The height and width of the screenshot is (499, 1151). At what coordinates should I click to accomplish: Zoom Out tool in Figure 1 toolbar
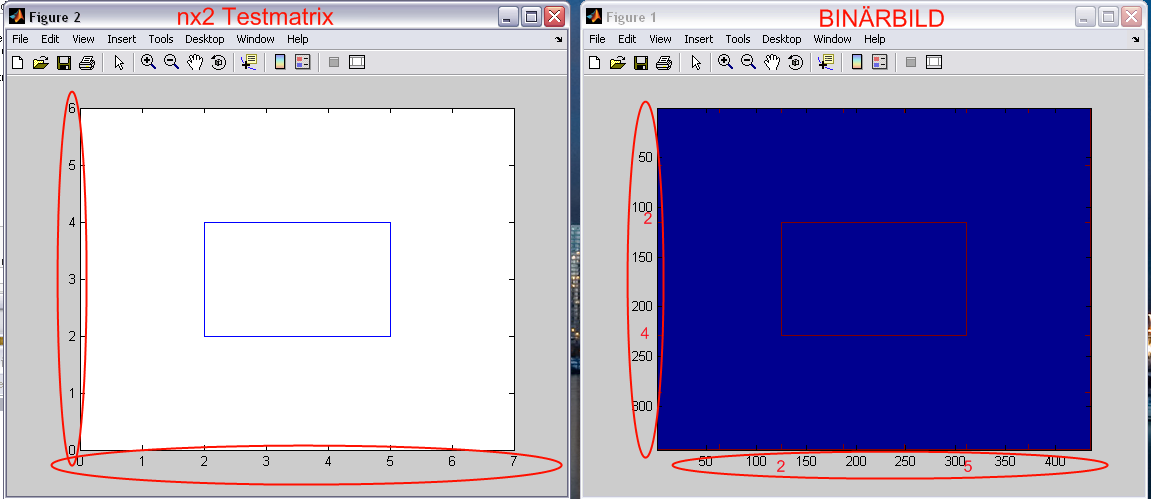748,62
